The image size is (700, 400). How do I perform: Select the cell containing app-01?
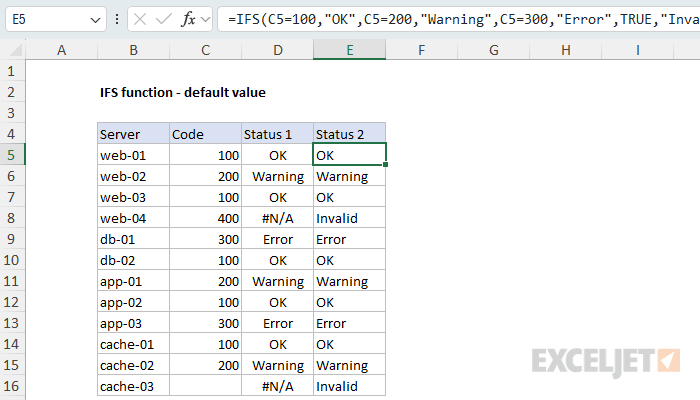pos(133,281)
